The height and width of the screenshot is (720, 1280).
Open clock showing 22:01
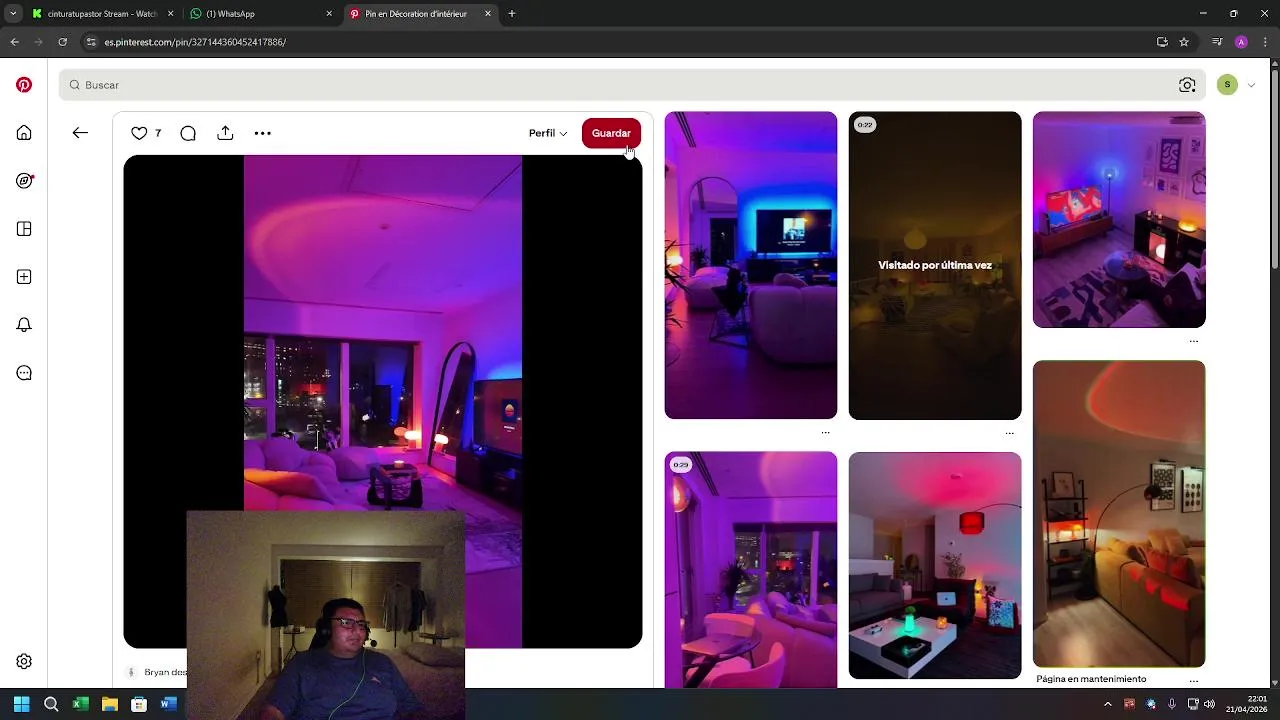pos(1249,704)
